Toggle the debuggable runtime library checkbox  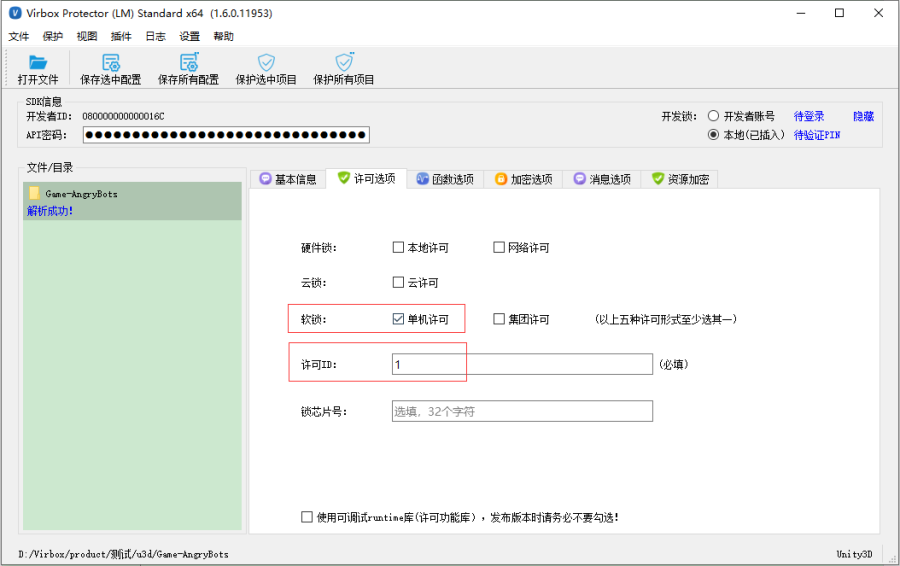pyautogui.click(x=307, y=517)
